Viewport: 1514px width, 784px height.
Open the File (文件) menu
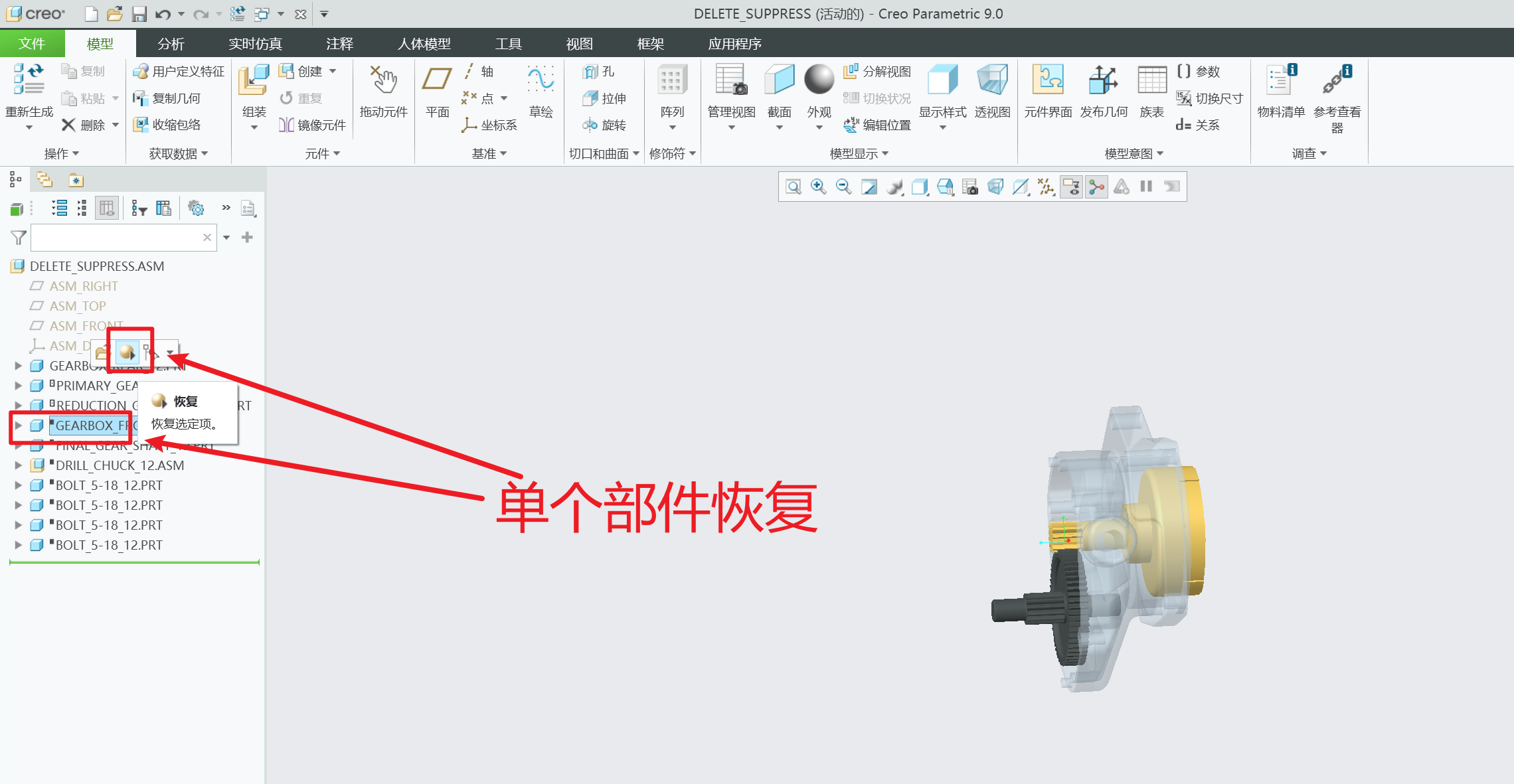[x=32, y=44]
